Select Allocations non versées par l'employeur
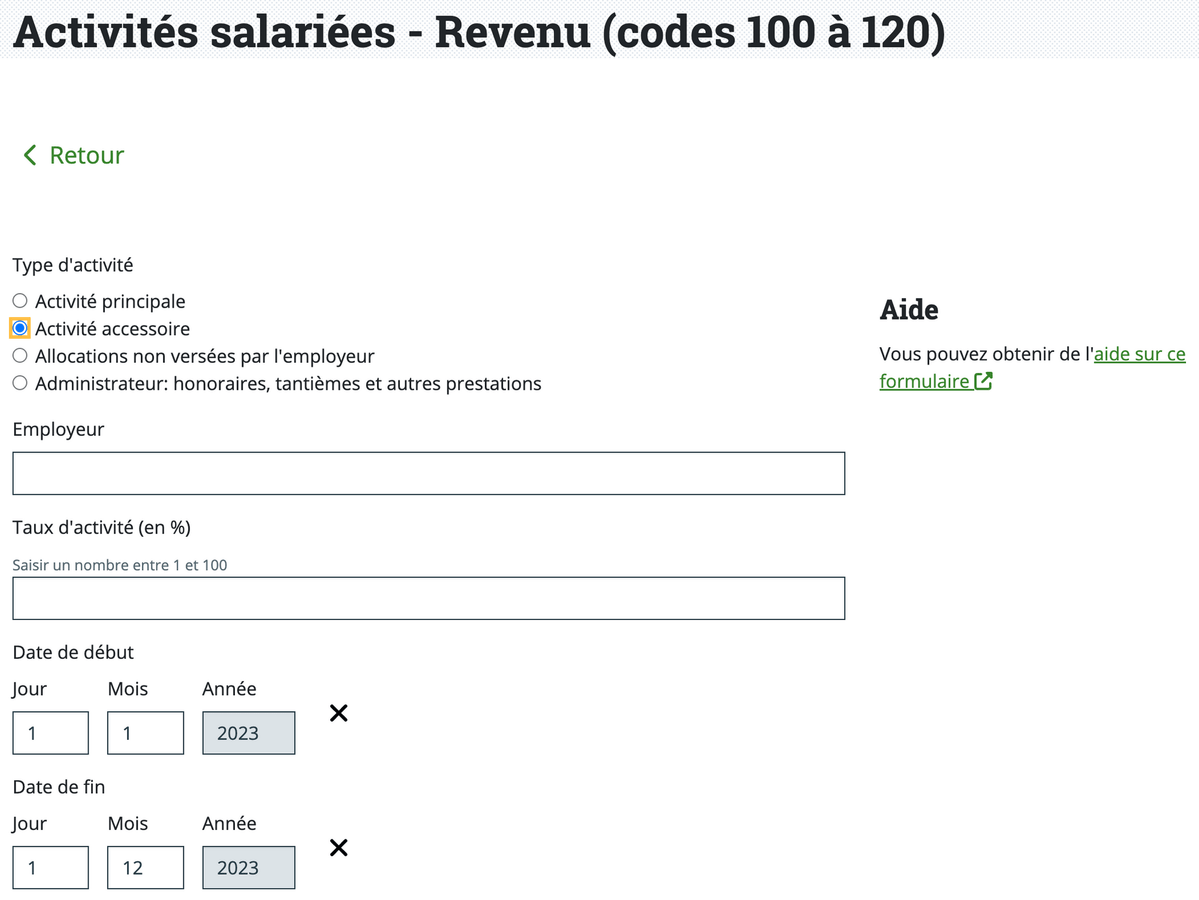1199x900 pixels. click(x=19, y=355)
